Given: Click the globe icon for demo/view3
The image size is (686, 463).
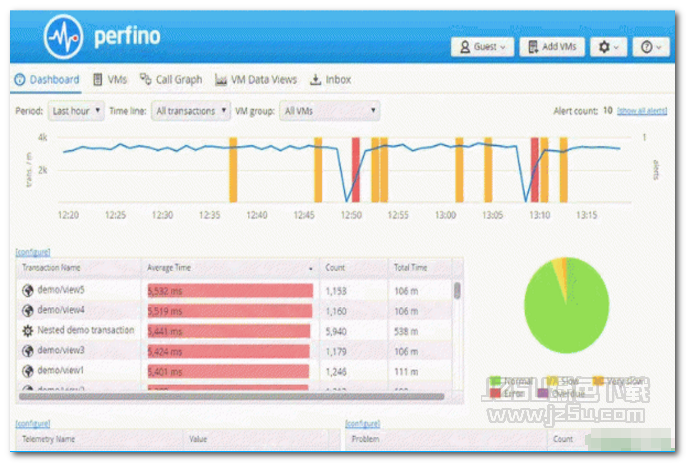Looking at the screenshot, I should click(x=28, y=351).
